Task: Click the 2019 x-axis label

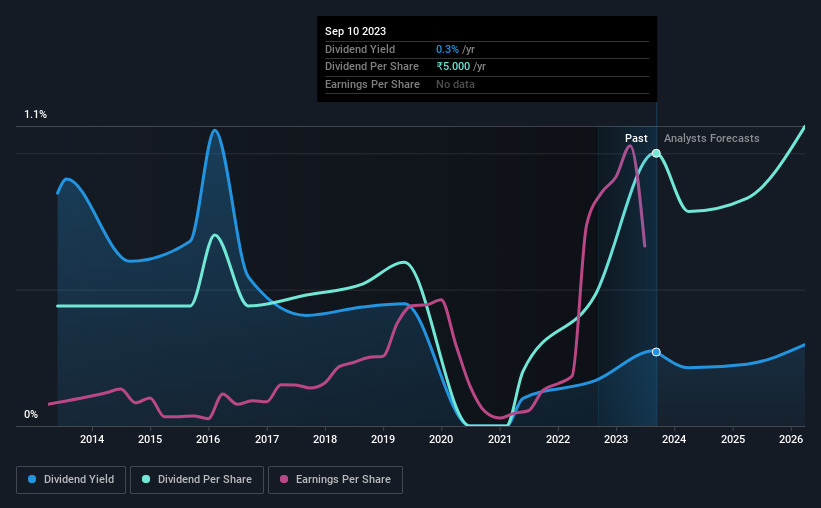Action: pyautogui.click(x=383, y=439)
